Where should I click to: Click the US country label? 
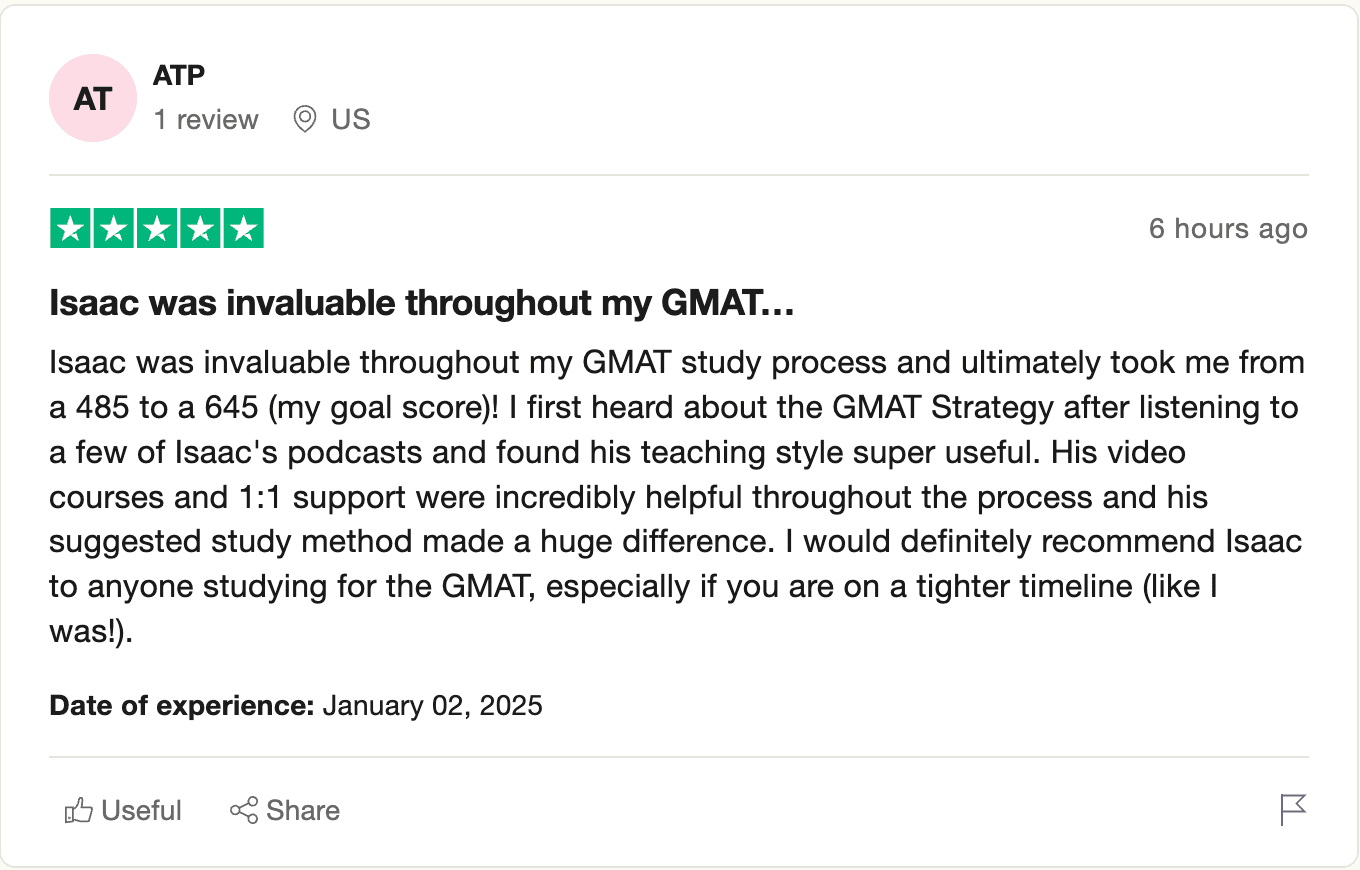351,120
